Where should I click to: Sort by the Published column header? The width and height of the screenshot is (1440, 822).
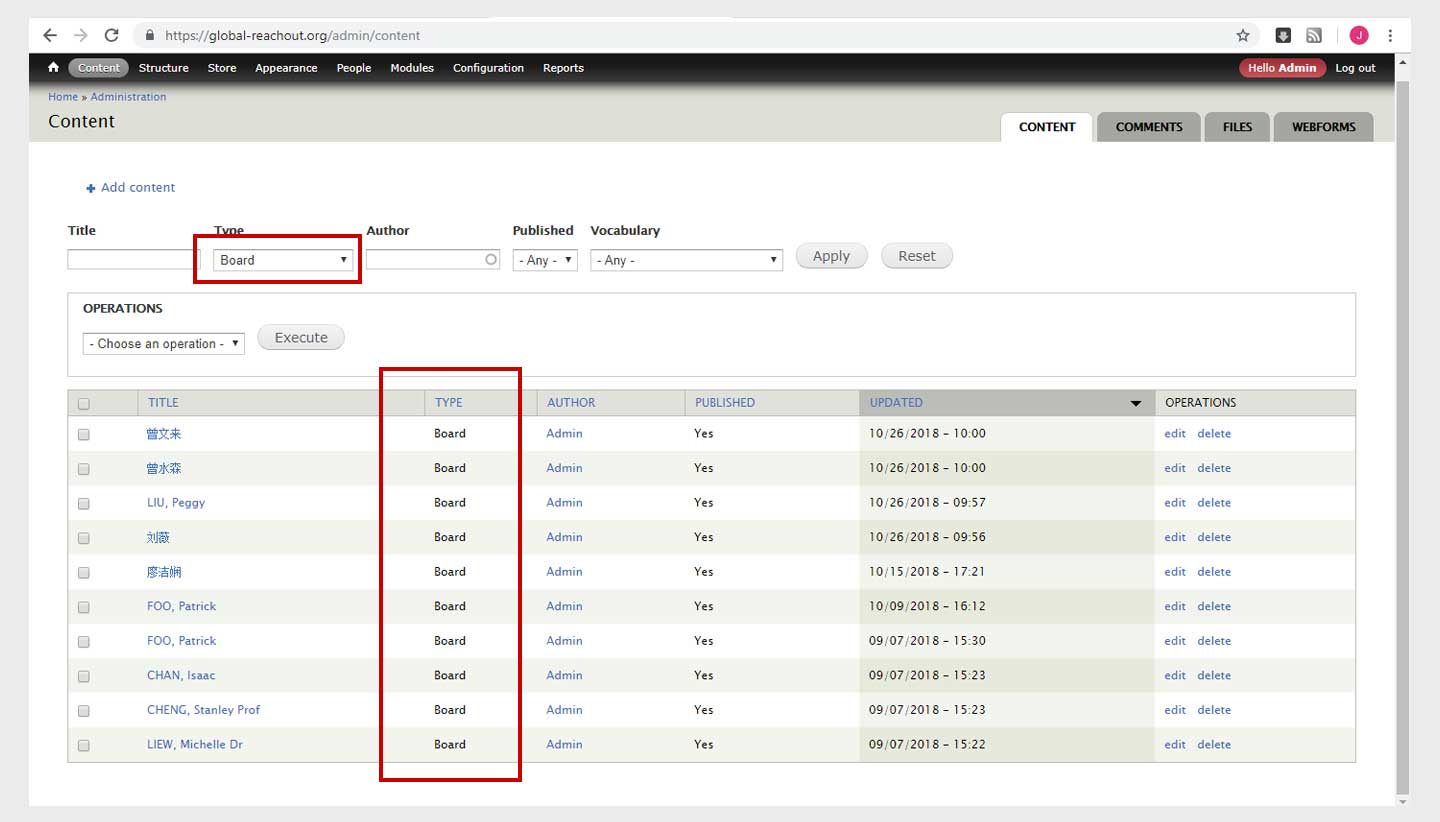tap(725, 403)
